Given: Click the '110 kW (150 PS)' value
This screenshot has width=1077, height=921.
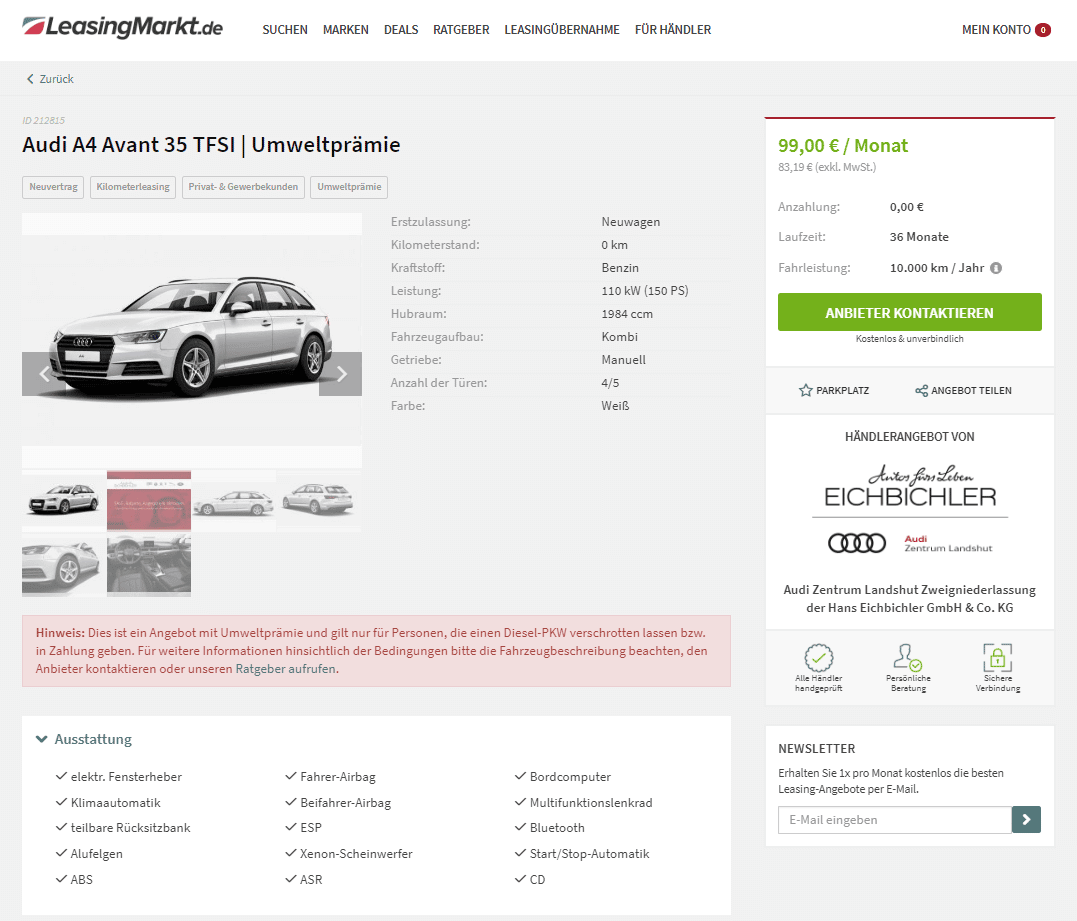Looking at the screenshot, I should coord(645,291).
